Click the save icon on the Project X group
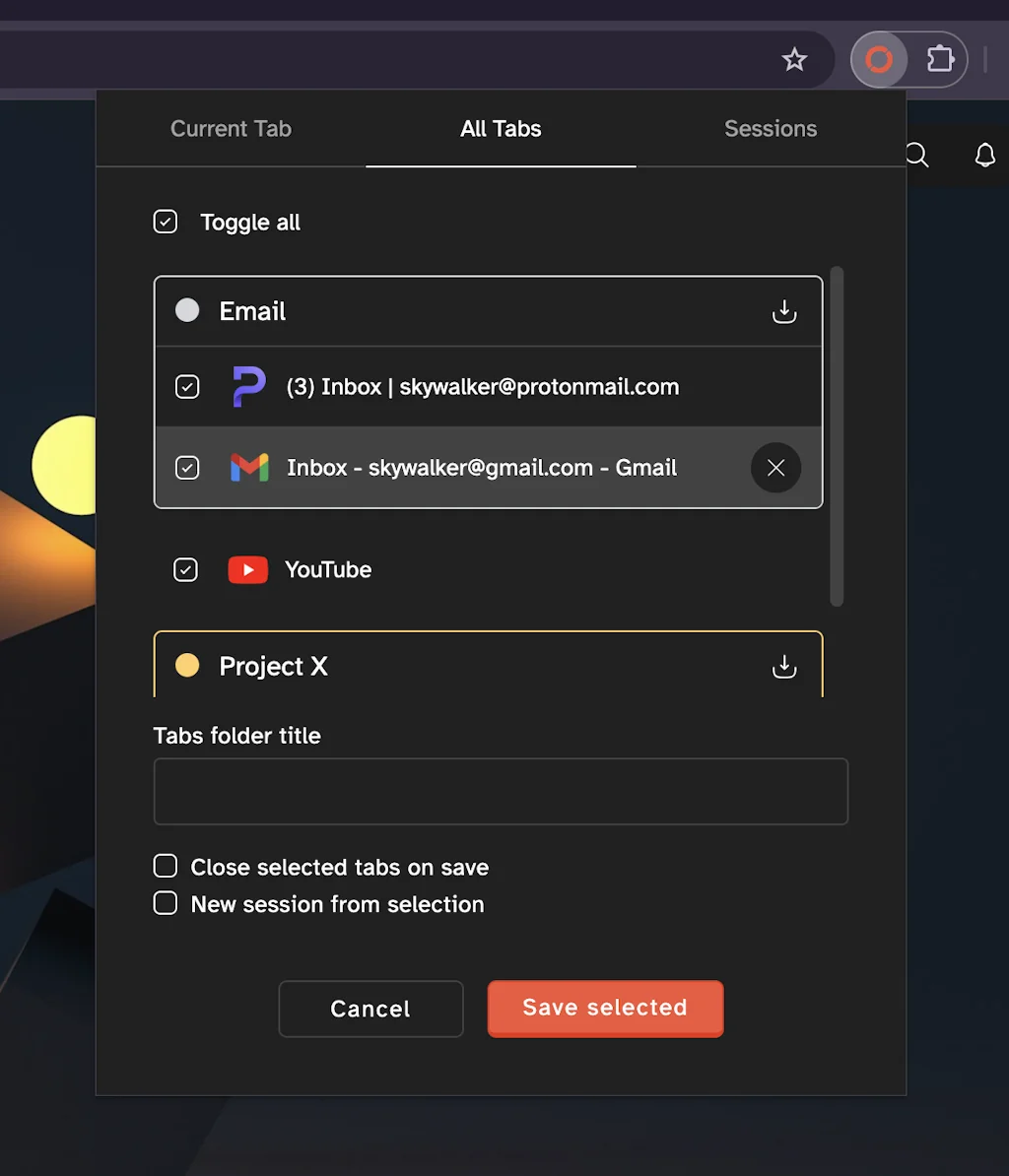 (x=784, y=667)
